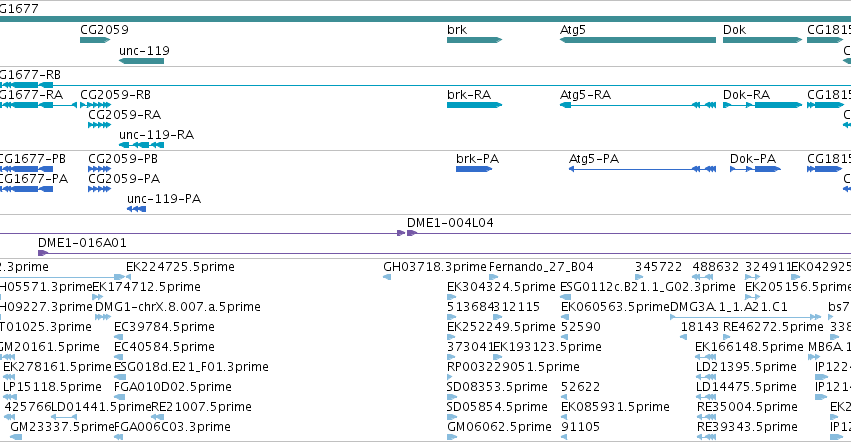Select the LD14475.5prime EST label
Image resolution: width=851 pixels, height=442 pixels.
[746, 387]
